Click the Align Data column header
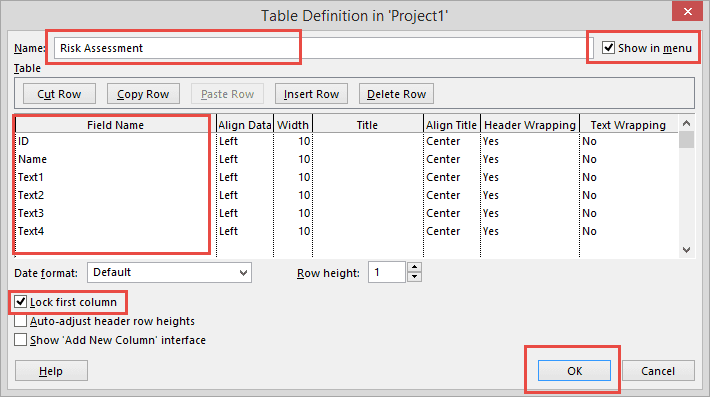The image size is (710, 397). click(x=245, y=124)
